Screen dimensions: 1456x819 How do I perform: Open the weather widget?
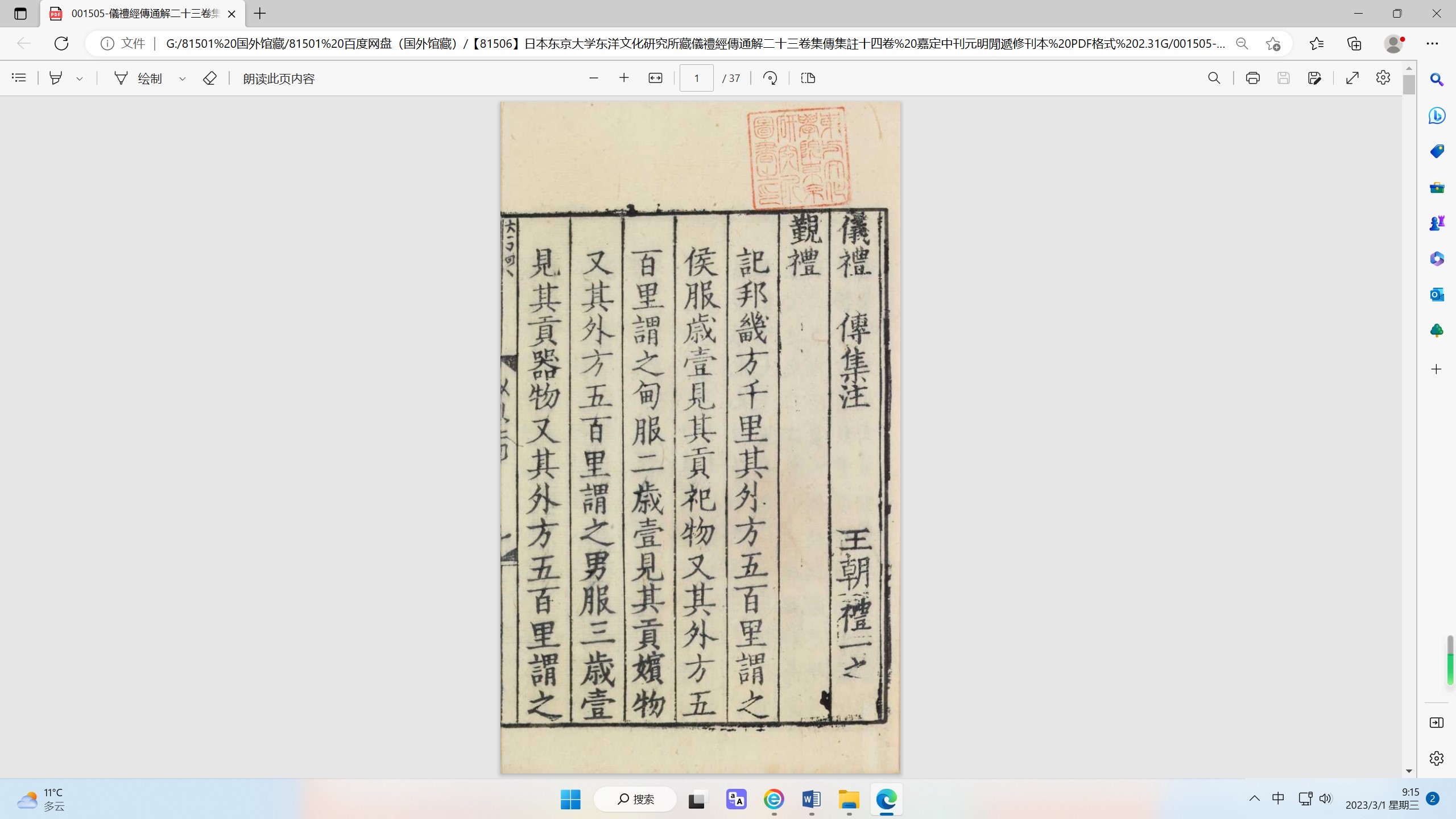(x=41, y=799)
